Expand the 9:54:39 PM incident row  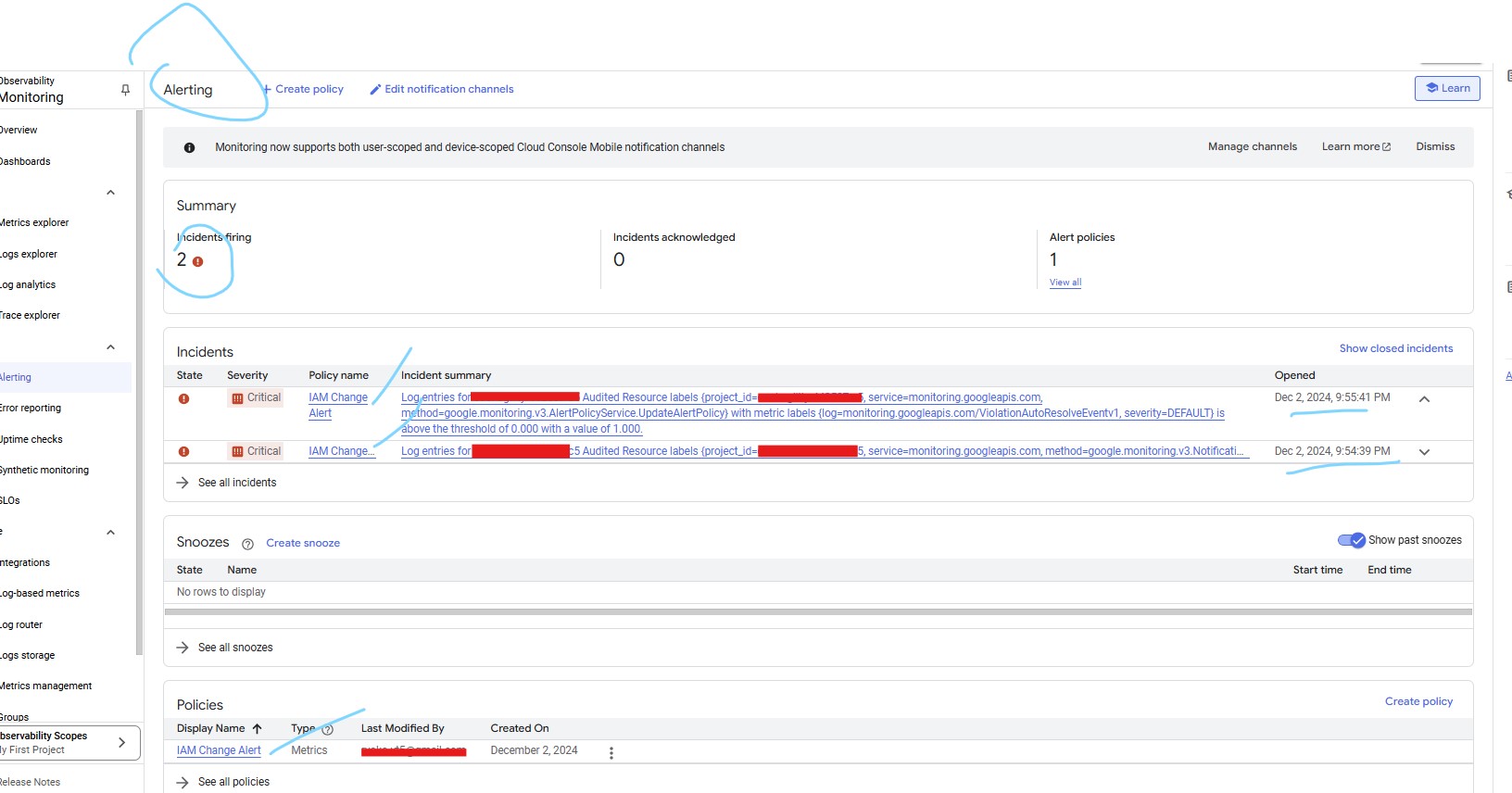coord(1424,452)
